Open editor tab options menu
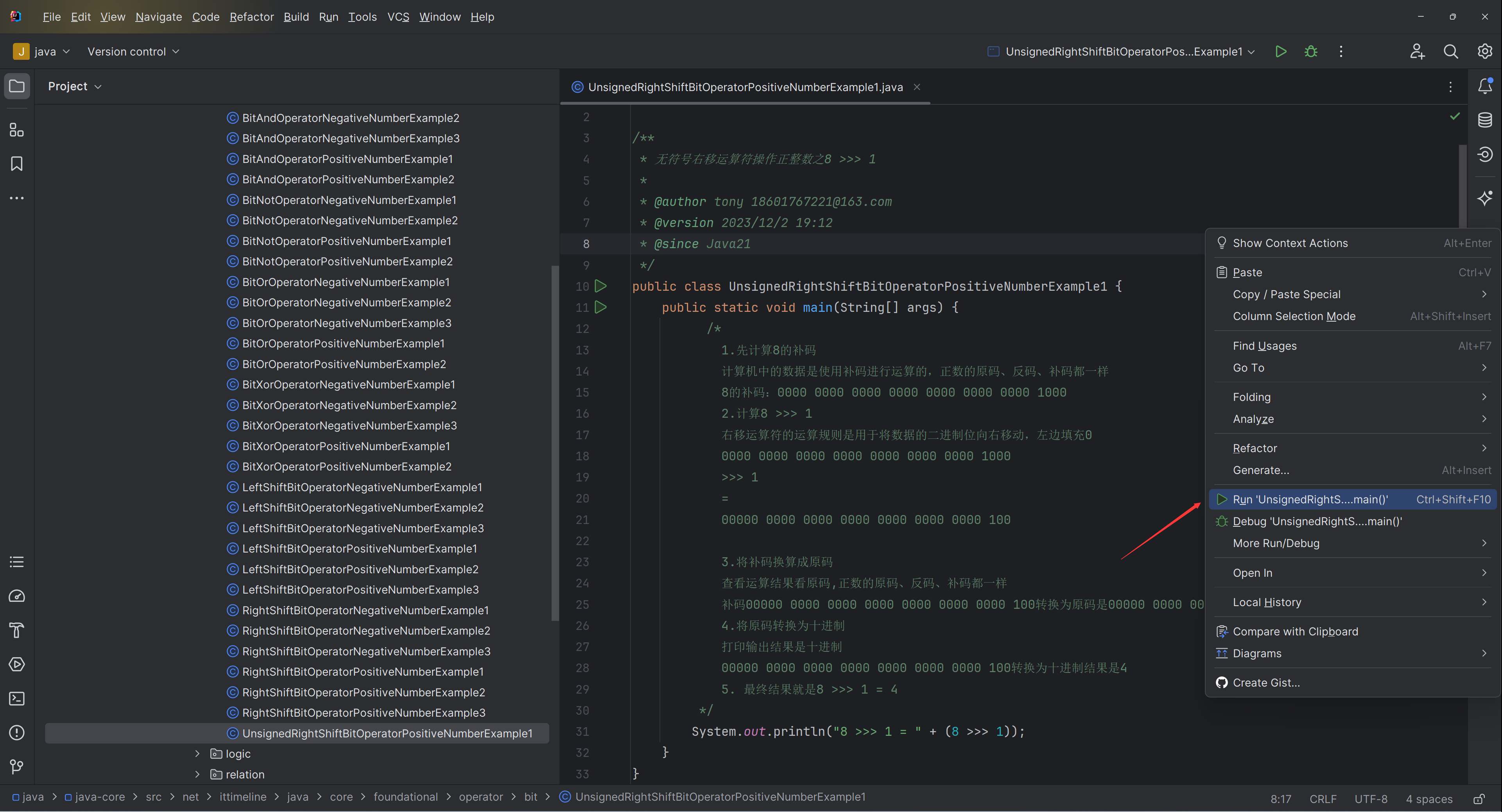 (x=1451, y=87)
